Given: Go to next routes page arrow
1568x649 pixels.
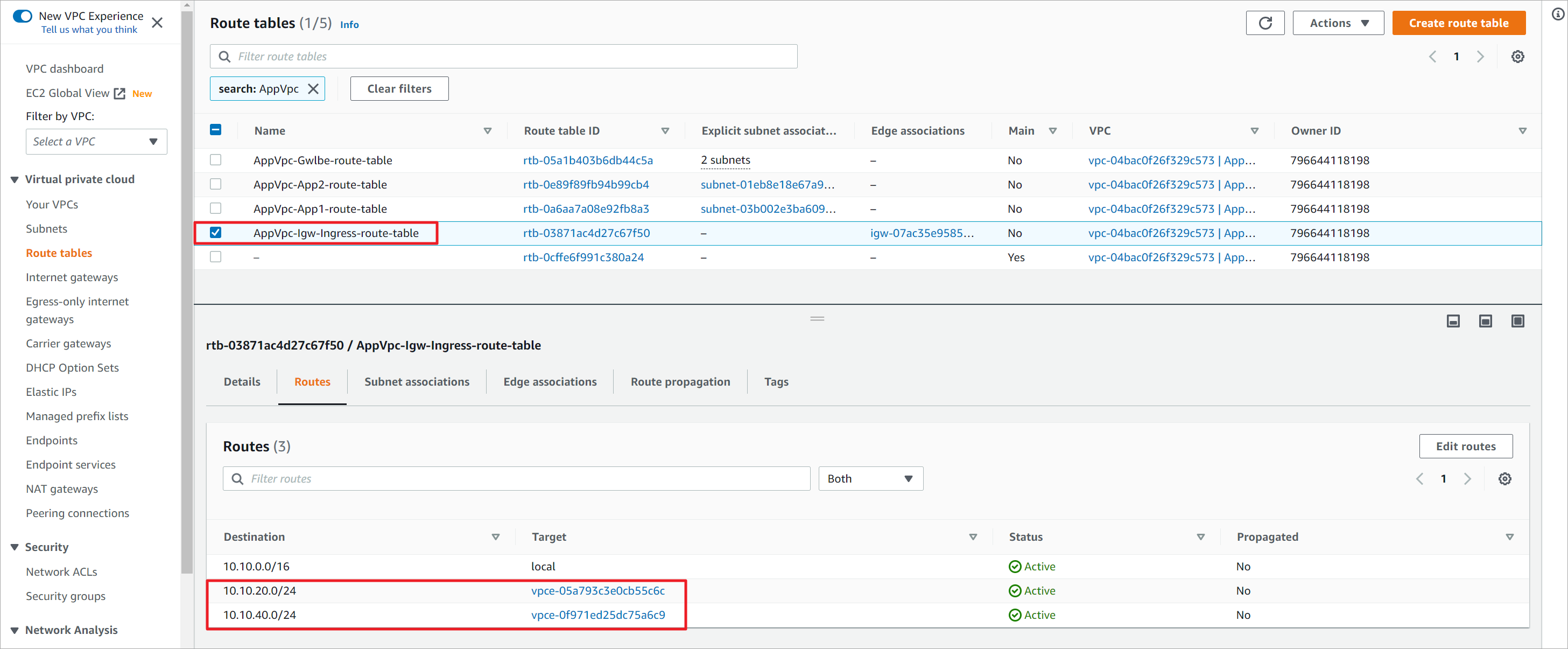Looking at the screenshot, I should pos(1467,479).
